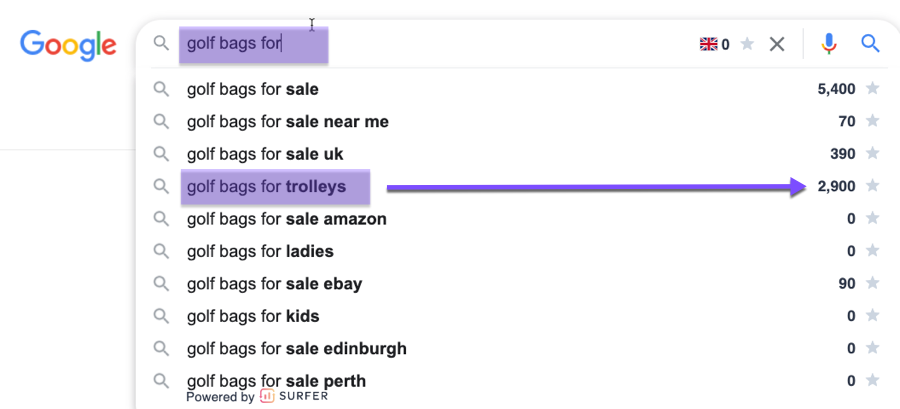900x409 pixels.
Task: Pick 'golf bags for sale amazon' suggestion
Action: point(286,219)
